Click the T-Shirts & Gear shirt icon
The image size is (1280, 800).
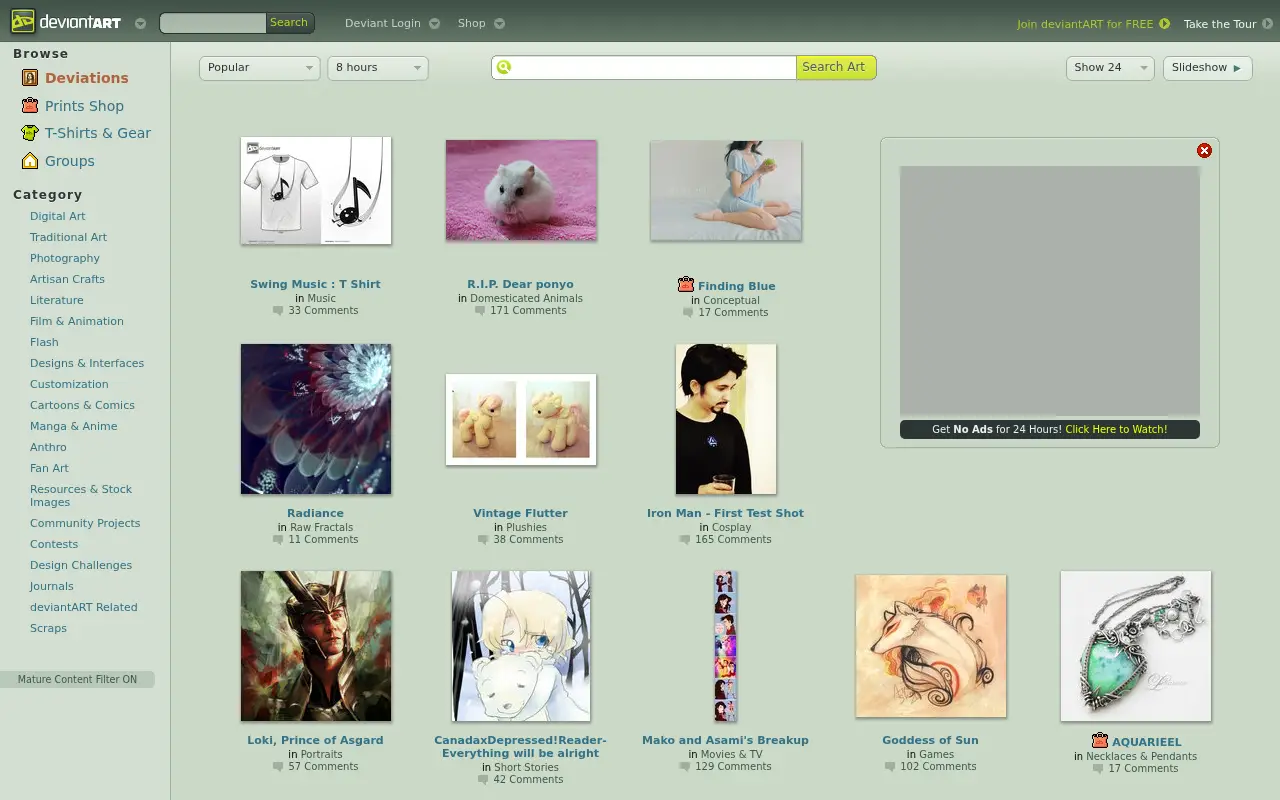(x=30, y=132)
